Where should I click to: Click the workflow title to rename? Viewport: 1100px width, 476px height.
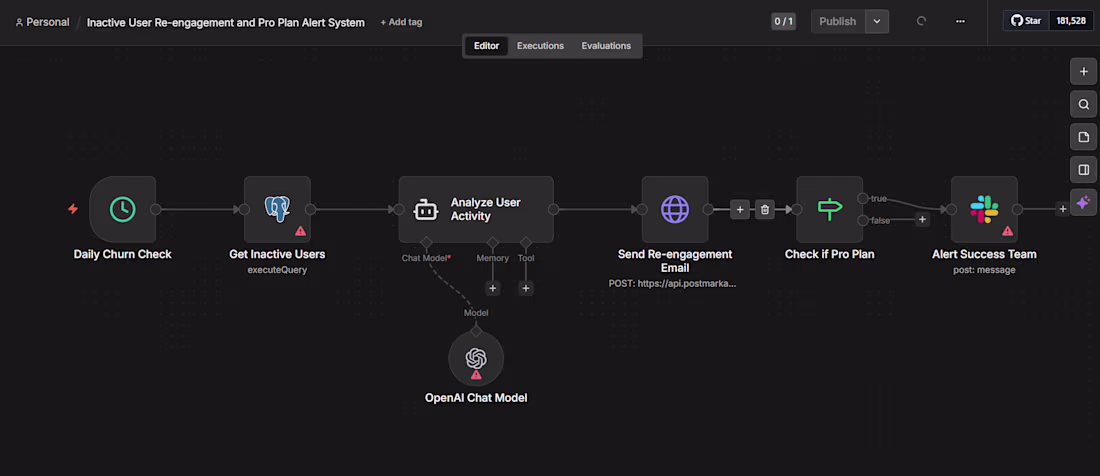click(226, 22)
